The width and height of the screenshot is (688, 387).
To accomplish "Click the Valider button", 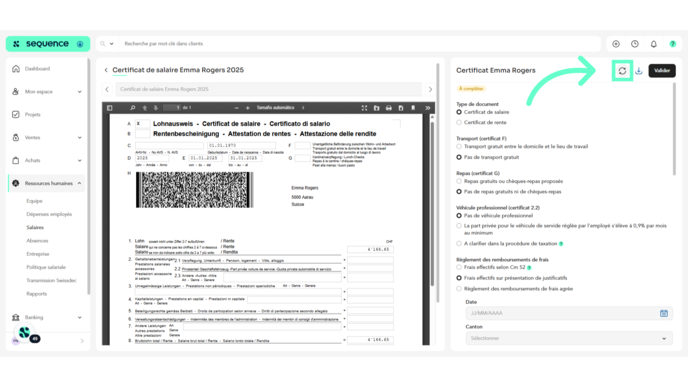I will pos(662,71).
